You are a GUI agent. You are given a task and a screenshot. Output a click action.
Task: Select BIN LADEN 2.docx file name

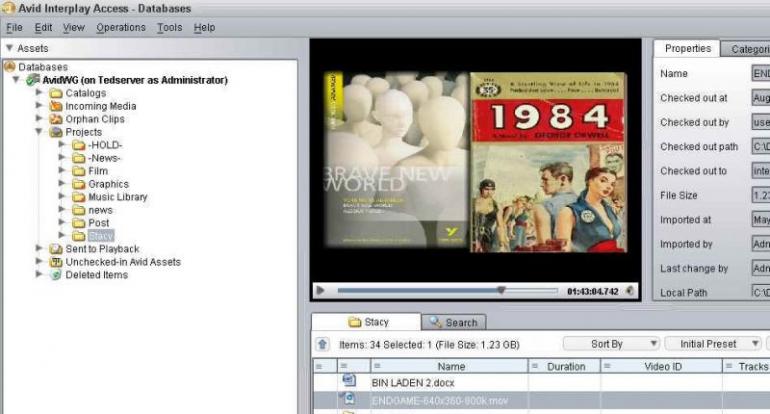coord(413,383)
